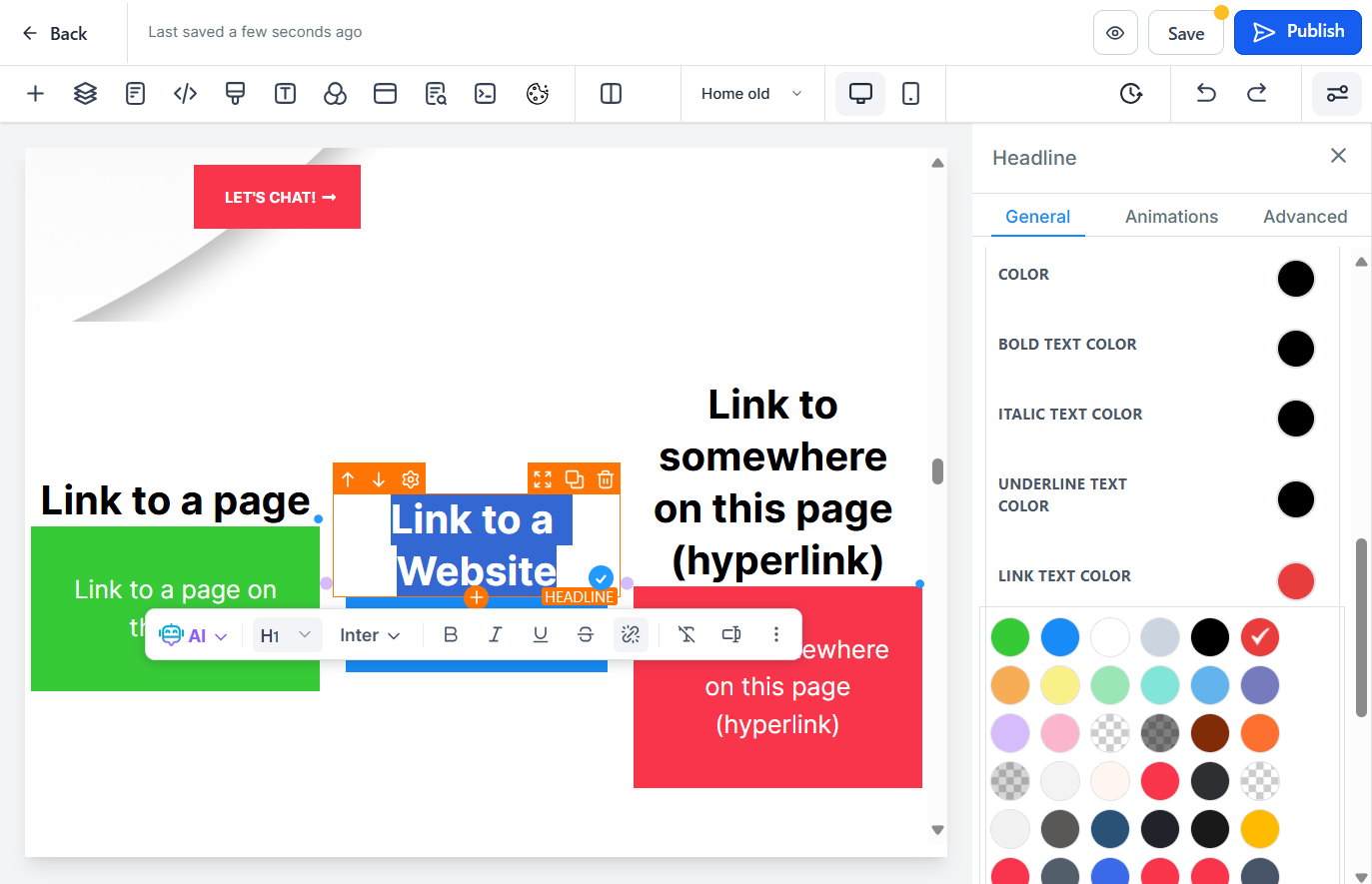The height and width of the screenshot is (884, 1372).
Task: Open the typography T icon
Action: pyautogui.click(x=285, y=94)
